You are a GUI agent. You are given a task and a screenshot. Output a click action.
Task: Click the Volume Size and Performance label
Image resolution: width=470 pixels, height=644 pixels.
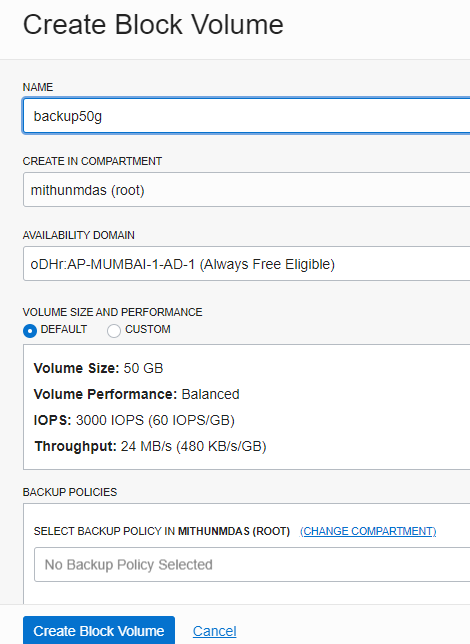113,312
